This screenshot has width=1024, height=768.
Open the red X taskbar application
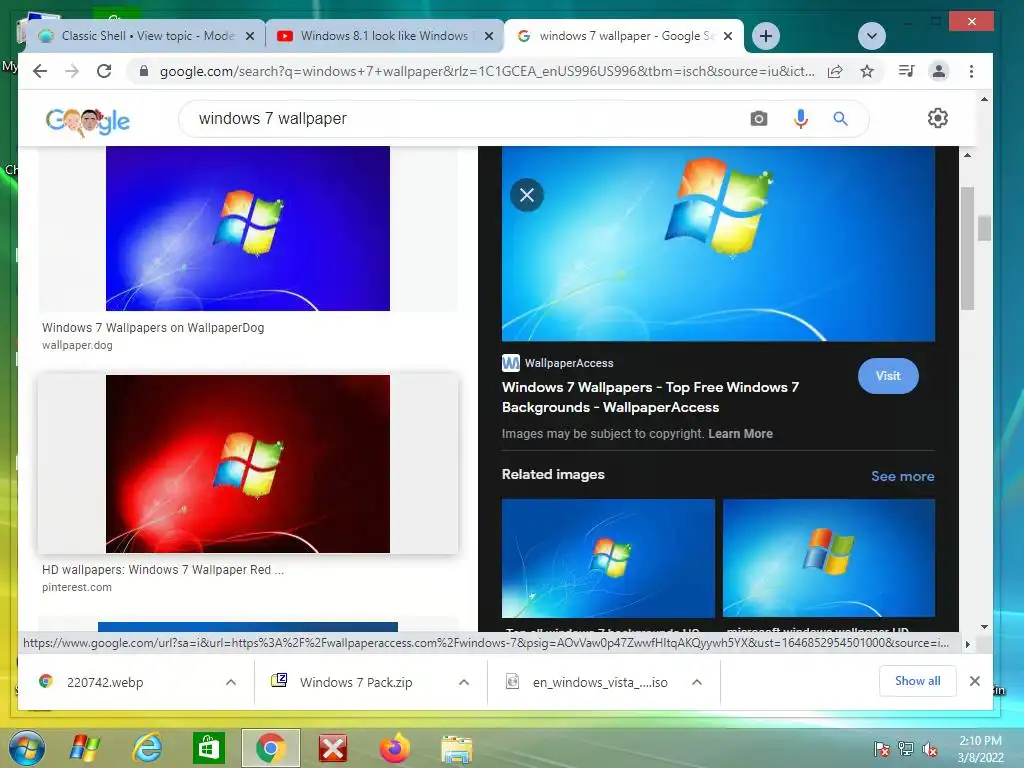click(333, 748)
